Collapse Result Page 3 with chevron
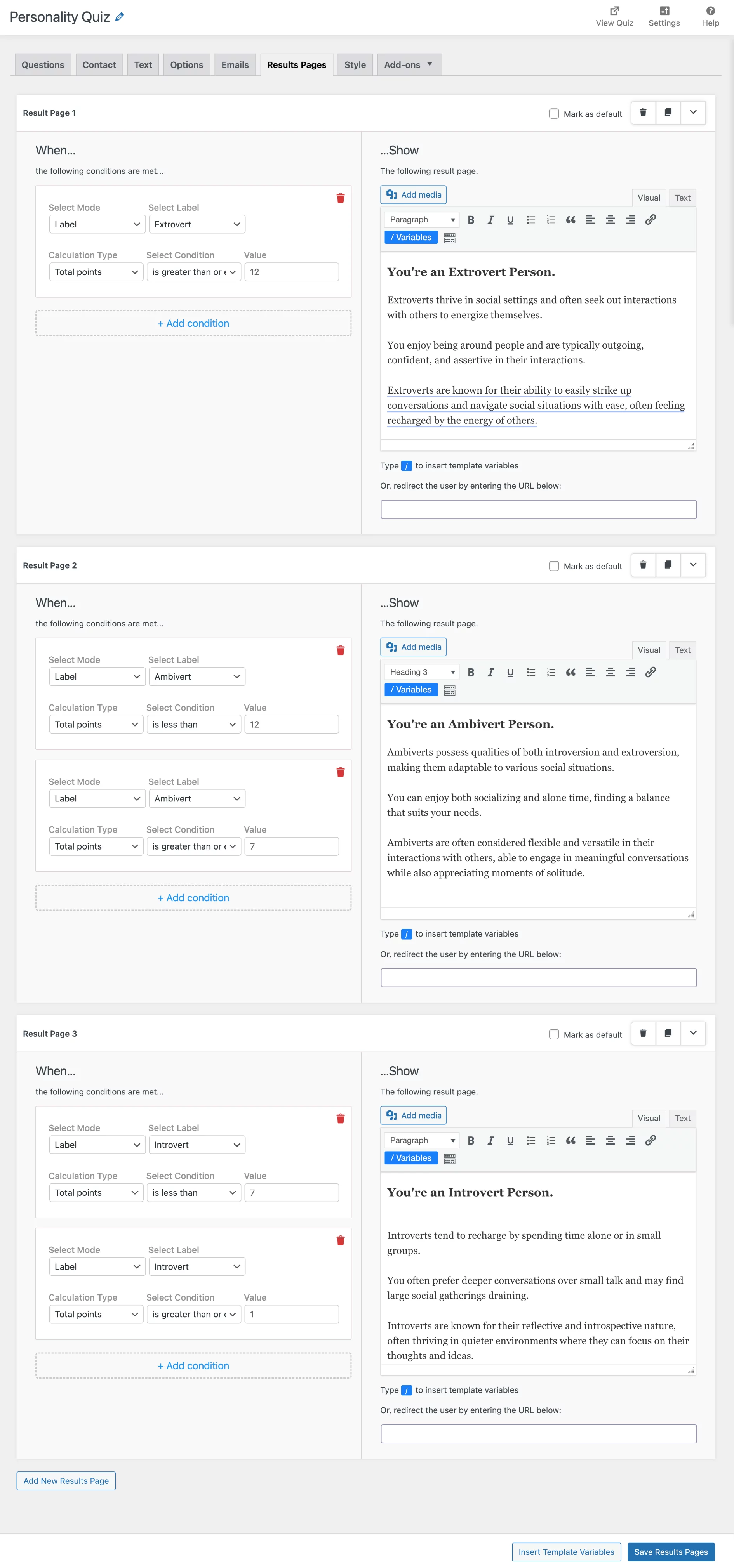Screen dimensions: 734x1568 (x=692, y=1033)
